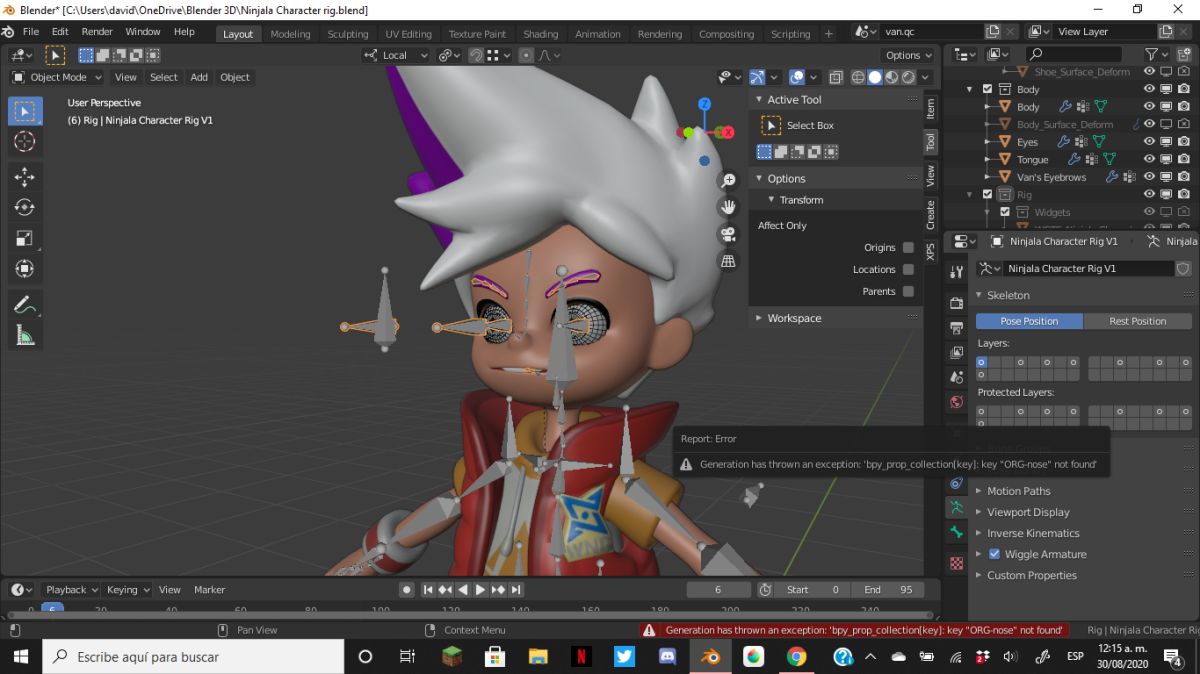Open the Output properties tab icon
This screenshot has height=674, width=1200.
[x=957, y=328]
